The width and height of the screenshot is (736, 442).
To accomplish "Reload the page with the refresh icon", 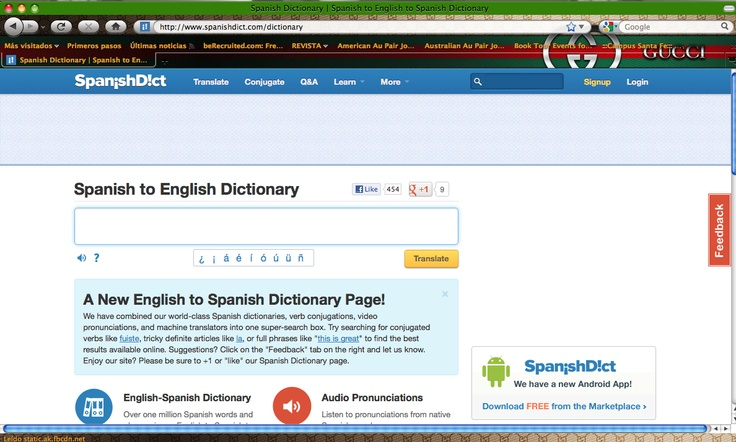I will 62,26.
